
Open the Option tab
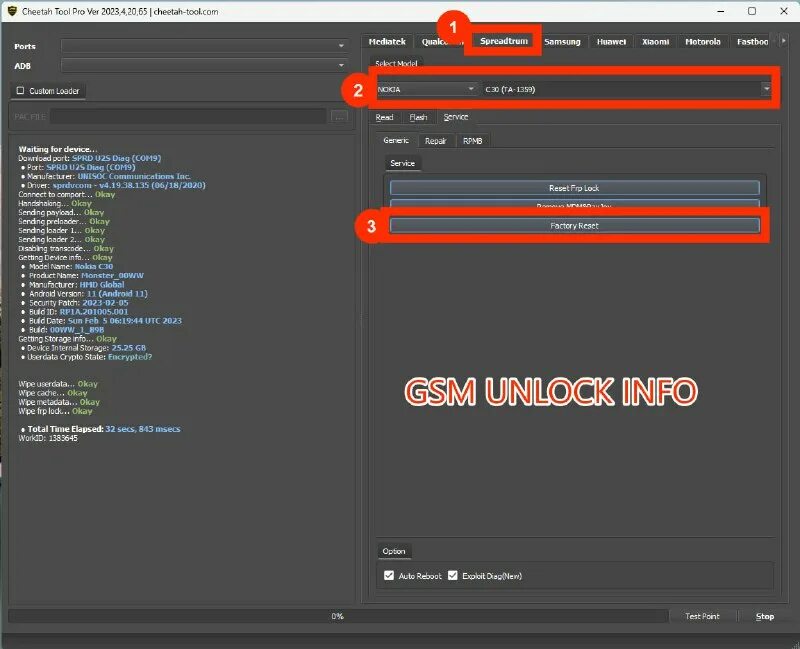393,551
